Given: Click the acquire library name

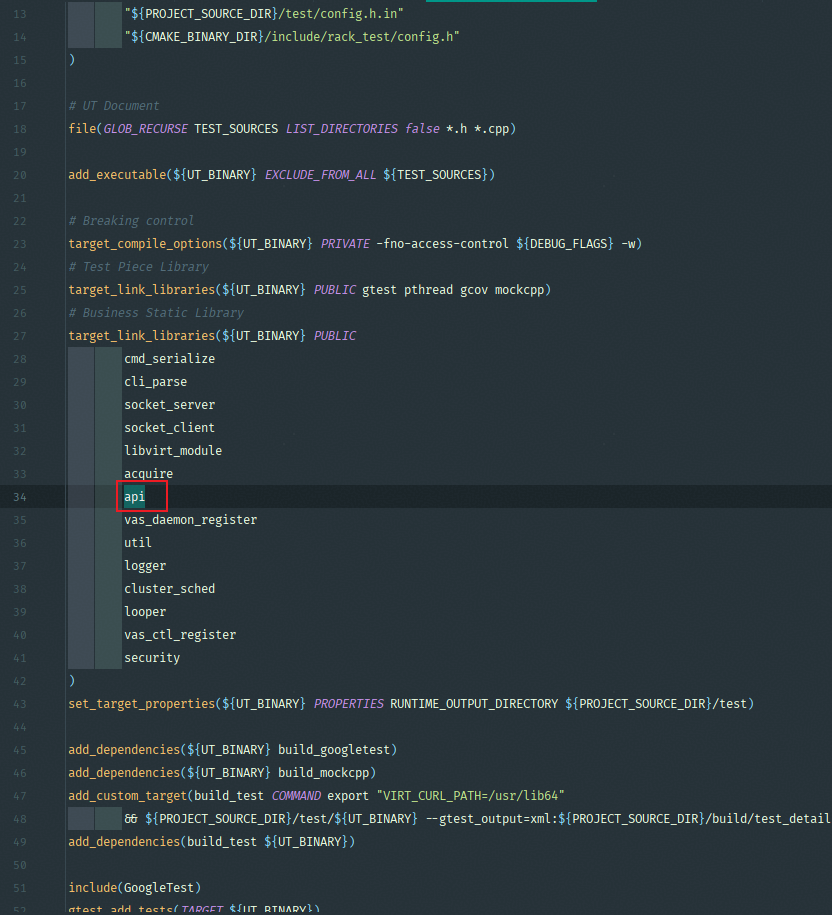Looking at the screenshot, I should pos(148,474).
